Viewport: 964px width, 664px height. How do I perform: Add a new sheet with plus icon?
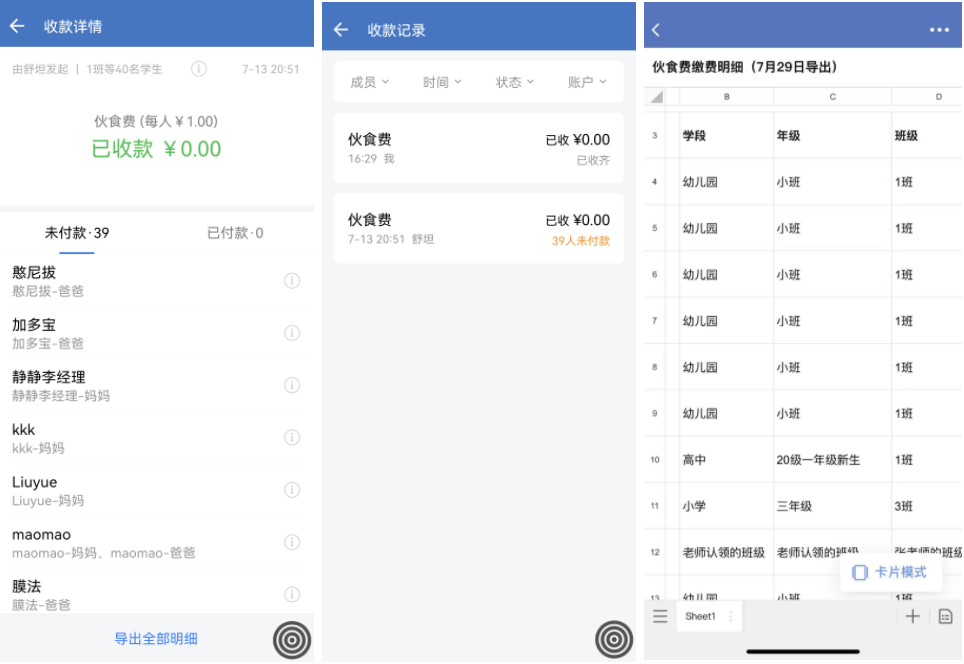tap(912, 616)
